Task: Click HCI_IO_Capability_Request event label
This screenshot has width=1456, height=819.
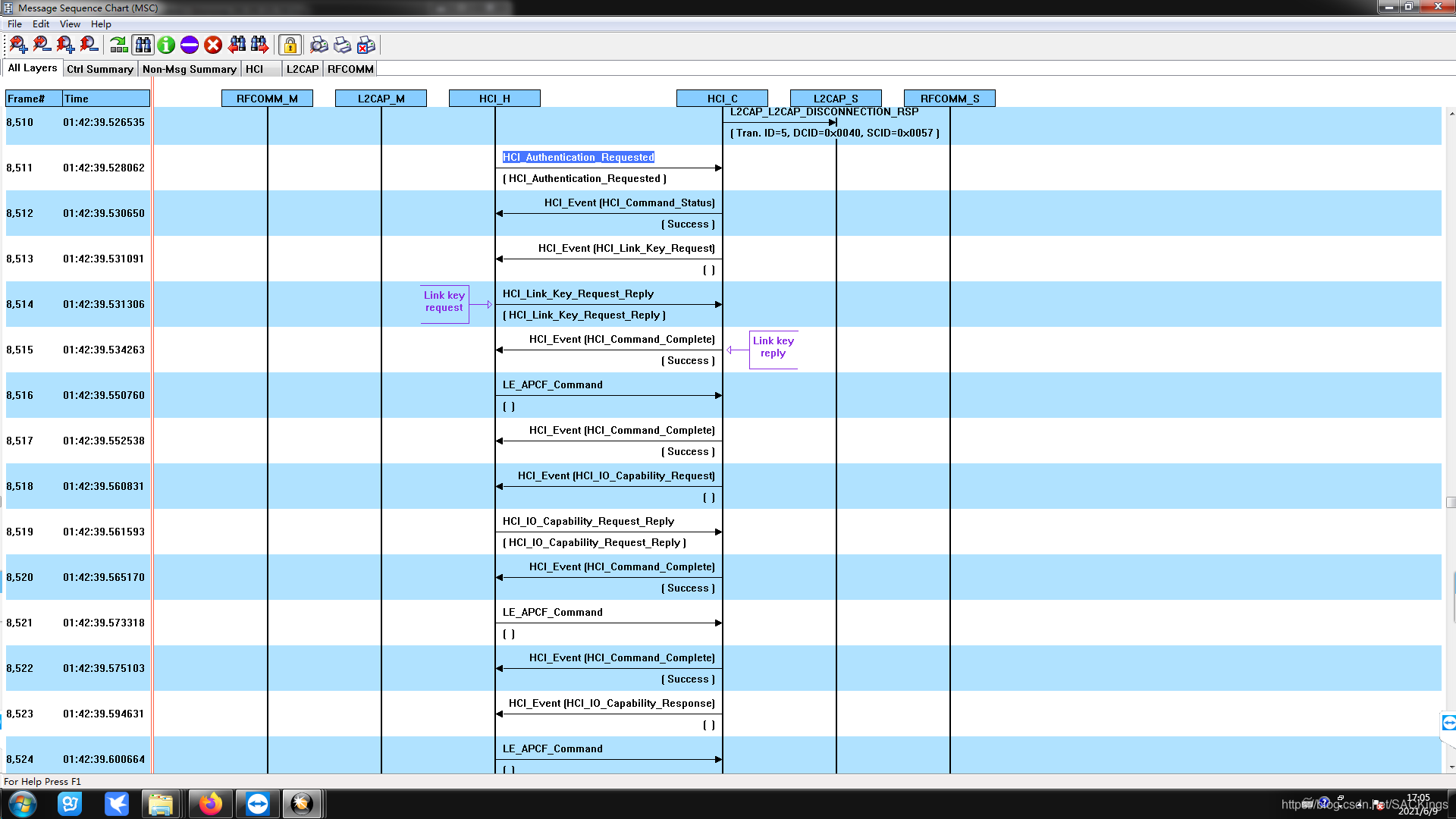Action: coord(617,475)
